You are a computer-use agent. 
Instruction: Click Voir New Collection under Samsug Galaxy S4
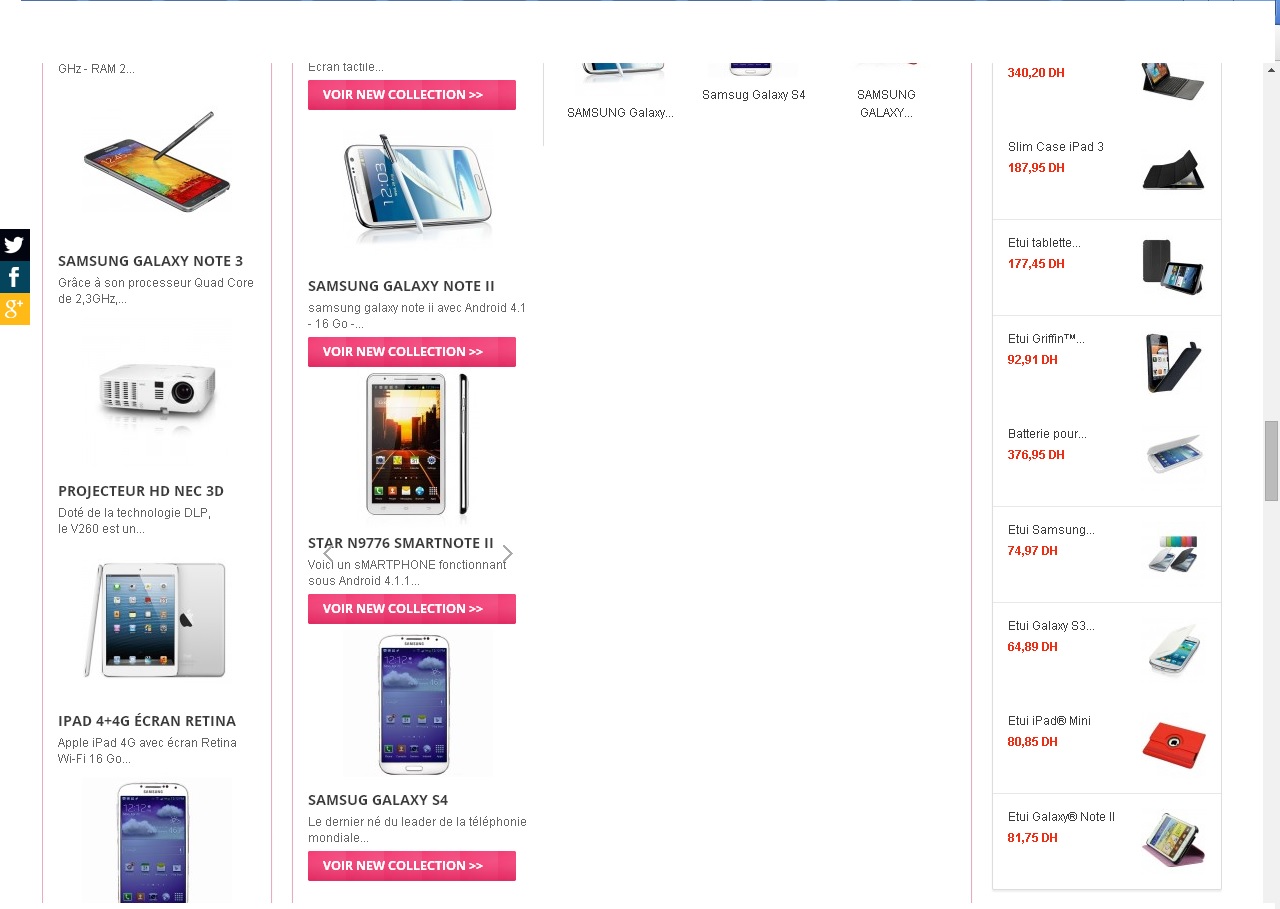tap(412, 866)
